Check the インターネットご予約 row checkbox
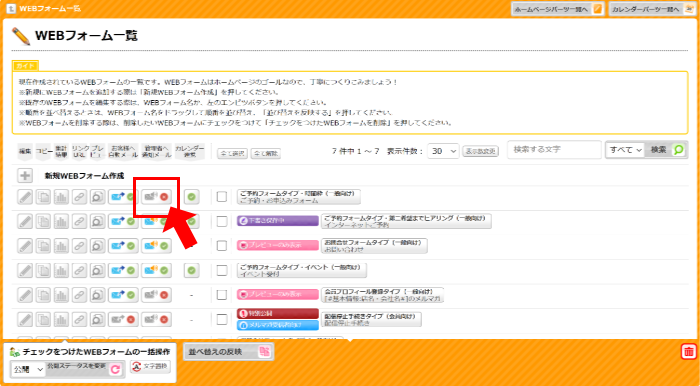 point(222,221)
